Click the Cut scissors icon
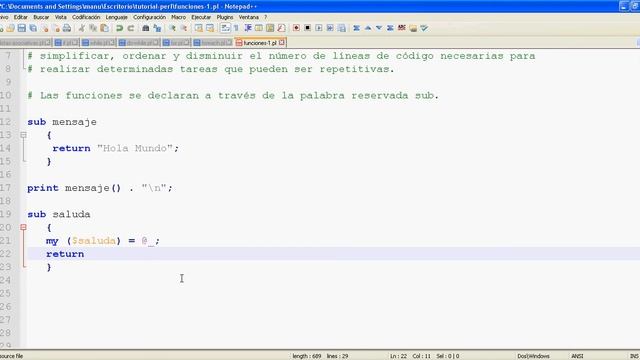The width and height of the screenshot is (640, 360). point(82,28)
